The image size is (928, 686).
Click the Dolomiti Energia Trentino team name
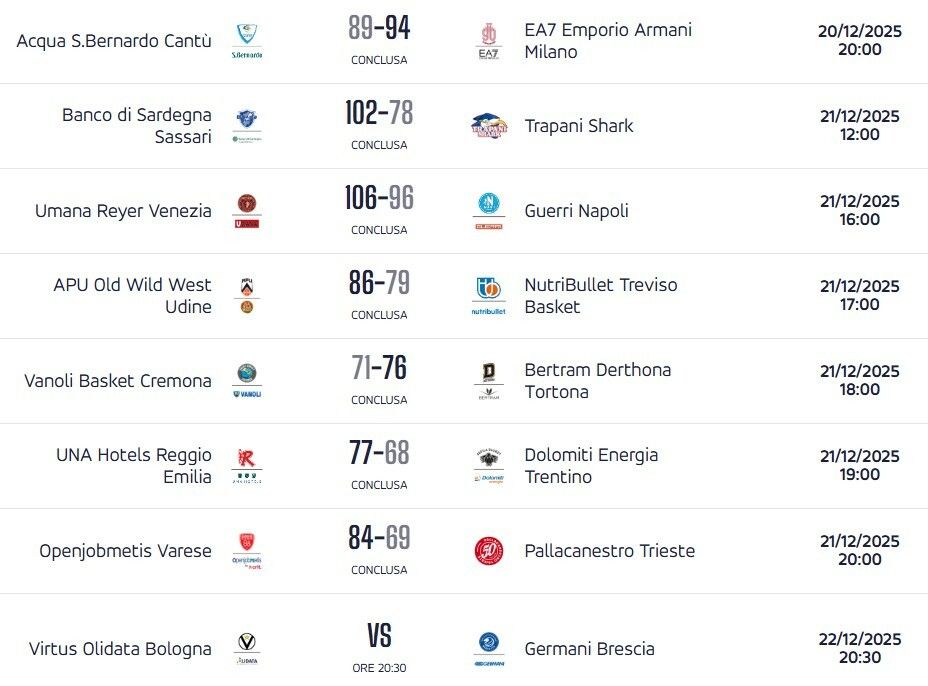click(x=591, y=466)
